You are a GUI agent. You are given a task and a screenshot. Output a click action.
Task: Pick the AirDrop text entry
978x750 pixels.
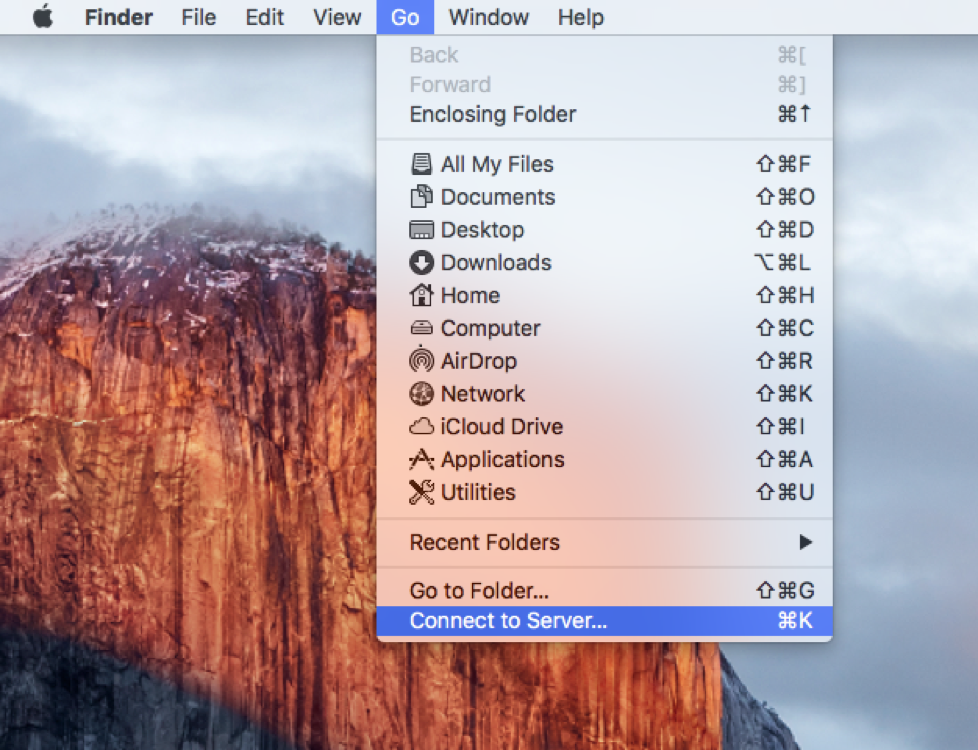(478, 361)
